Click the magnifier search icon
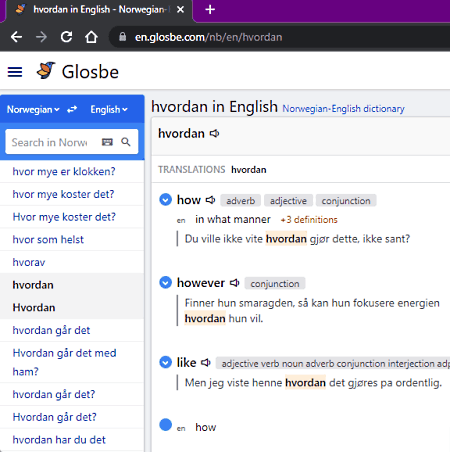Image resolution: width=450 pixels, height=452 pixels. click(x=126, y=142)
